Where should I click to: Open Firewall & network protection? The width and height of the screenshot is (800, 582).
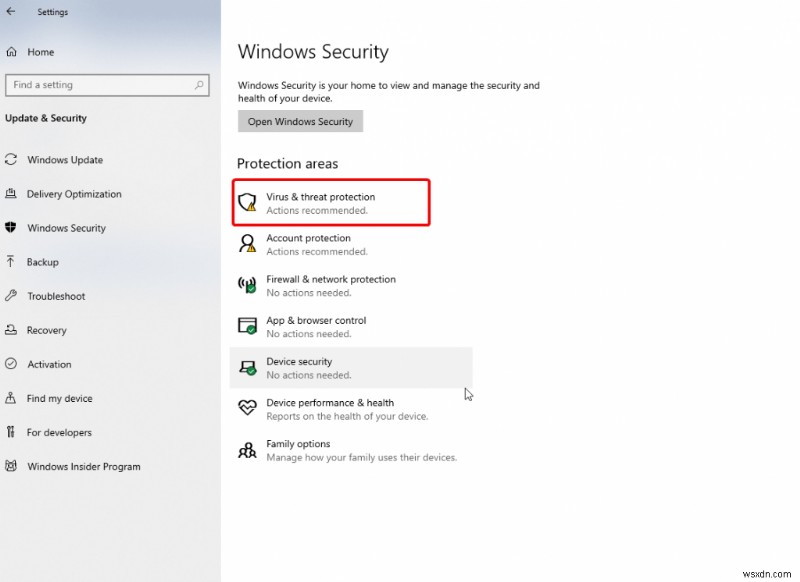click(x=330, y=284)
